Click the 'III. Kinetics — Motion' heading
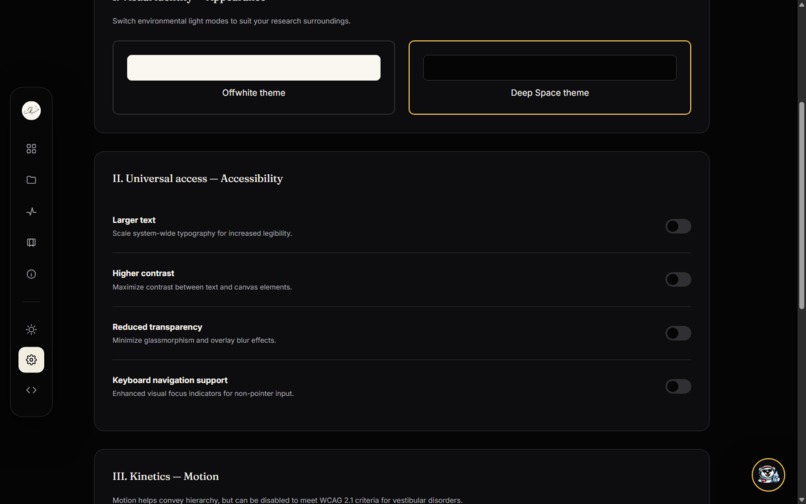Viewport: 806px width, 504px height. pyautogui.click(x=166, y=476)
